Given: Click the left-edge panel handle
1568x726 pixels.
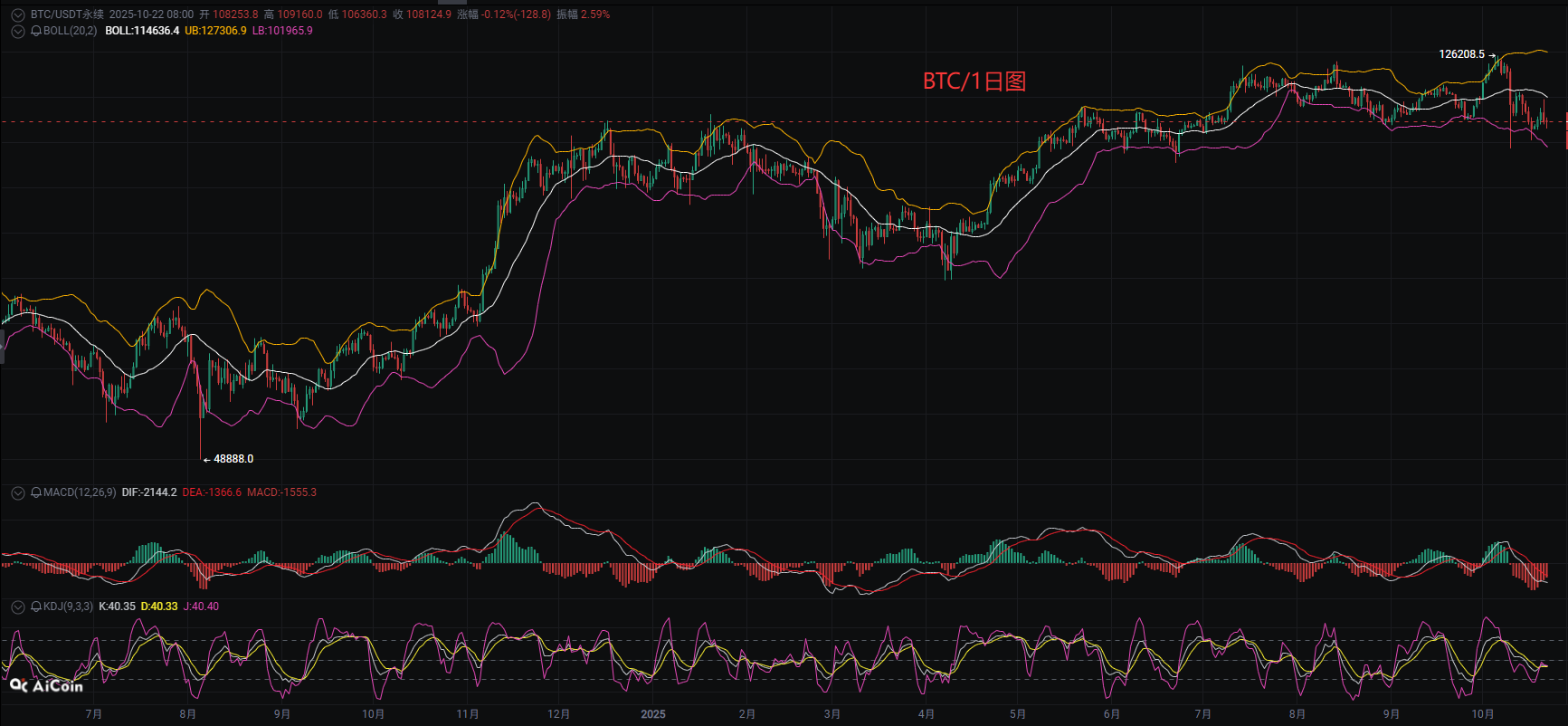Looking at the screenshot, I should click(2, 347).
